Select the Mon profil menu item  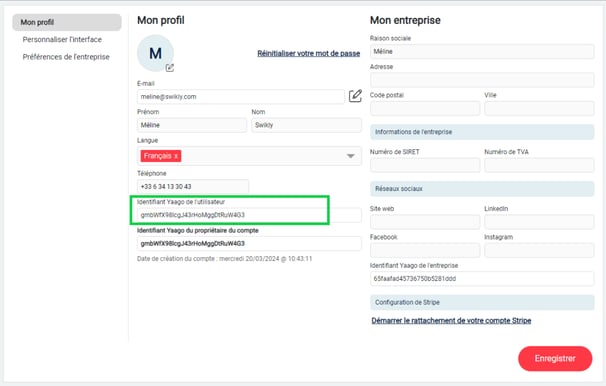point(67,22)
